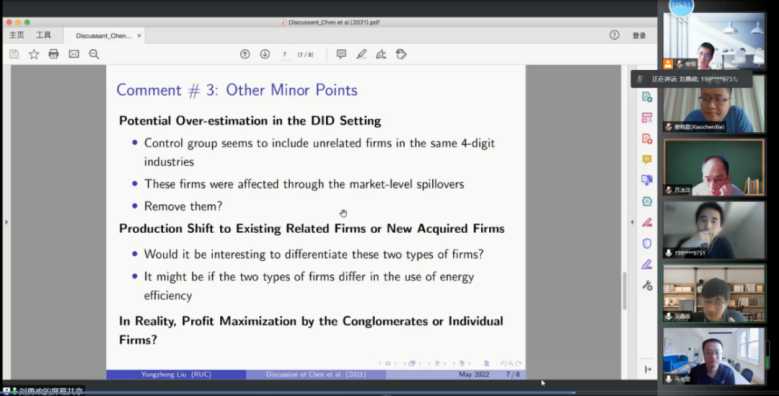The image size is (779, 396).
Task: Add a comment with the speech bubble tool
Action: point(341,54)
